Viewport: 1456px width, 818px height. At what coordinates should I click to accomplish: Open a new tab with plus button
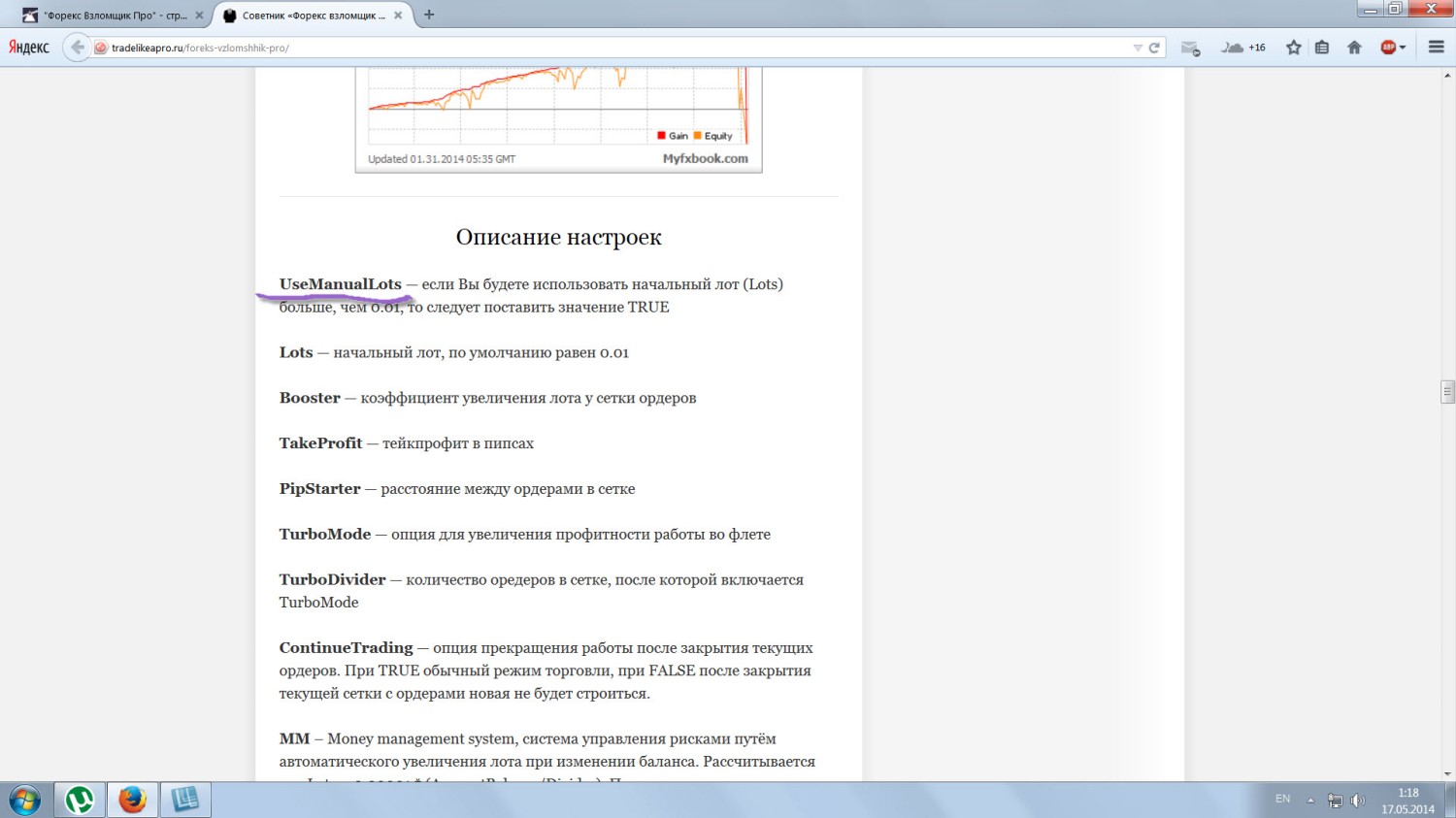click(x=429, y=15)
